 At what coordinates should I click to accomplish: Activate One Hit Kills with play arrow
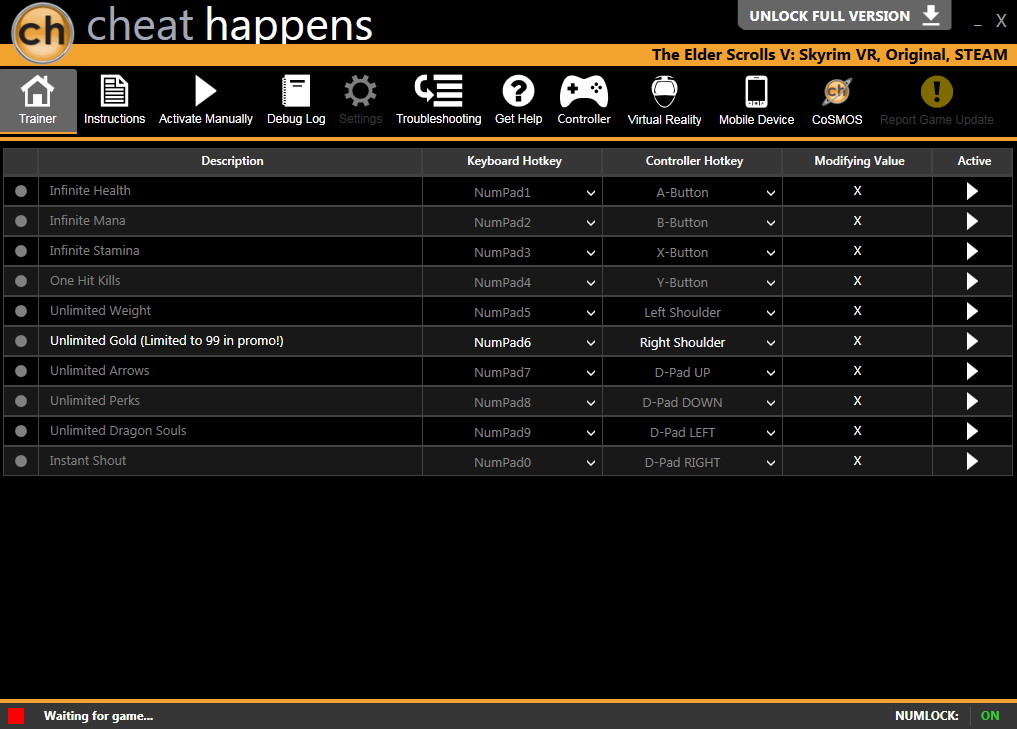pos(972,281)
